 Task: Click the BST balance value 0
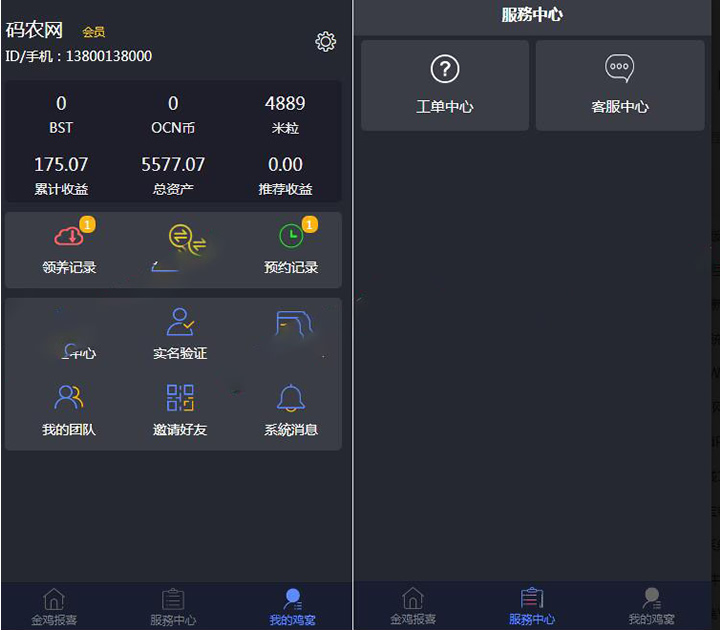[61, 103]
